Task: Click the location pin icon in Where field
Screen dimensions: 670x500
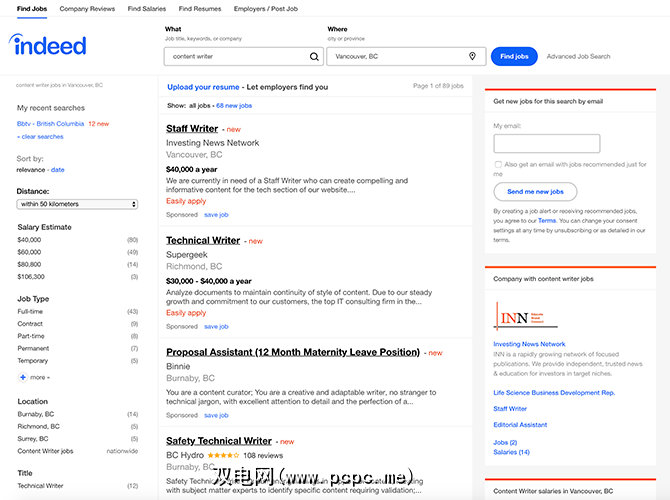Action: coord(472,56)
